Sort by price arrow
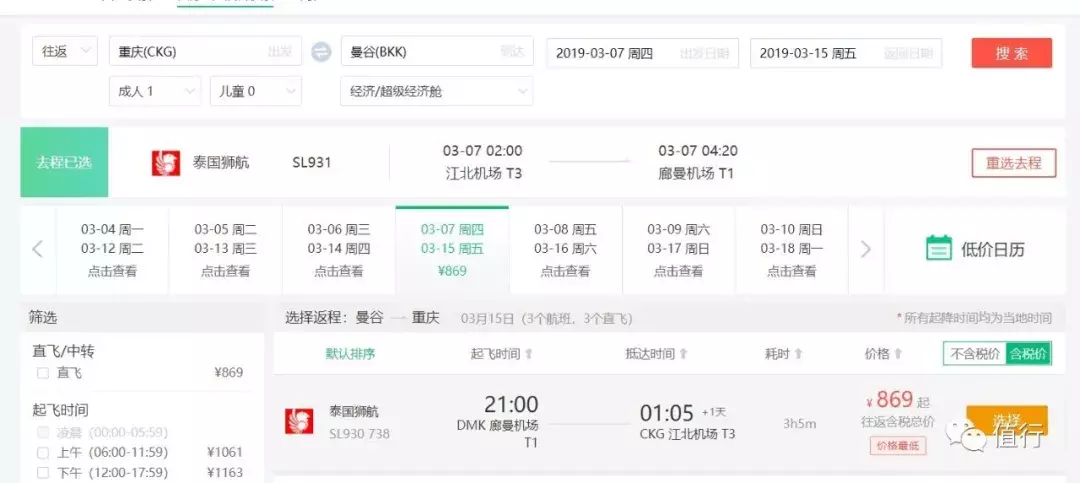 pos(898,354)
